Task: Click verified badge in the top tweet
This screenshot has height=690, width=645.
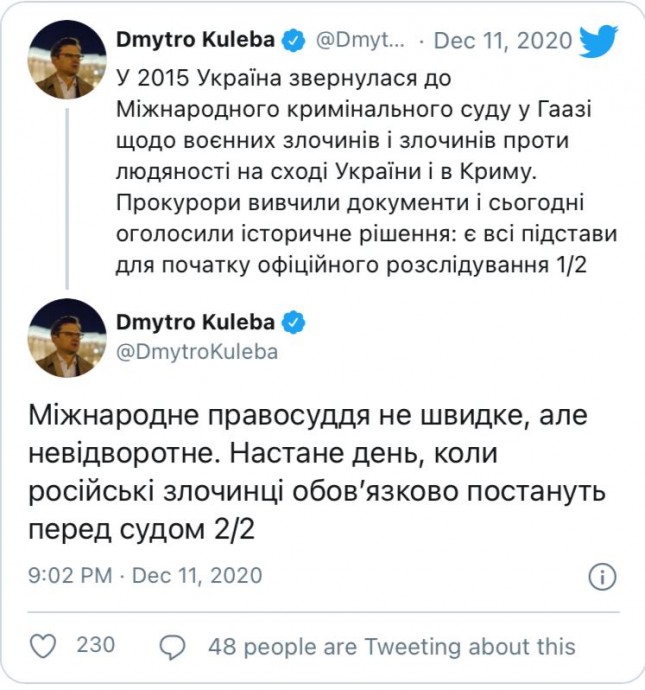Action: [x=293, y=42]
